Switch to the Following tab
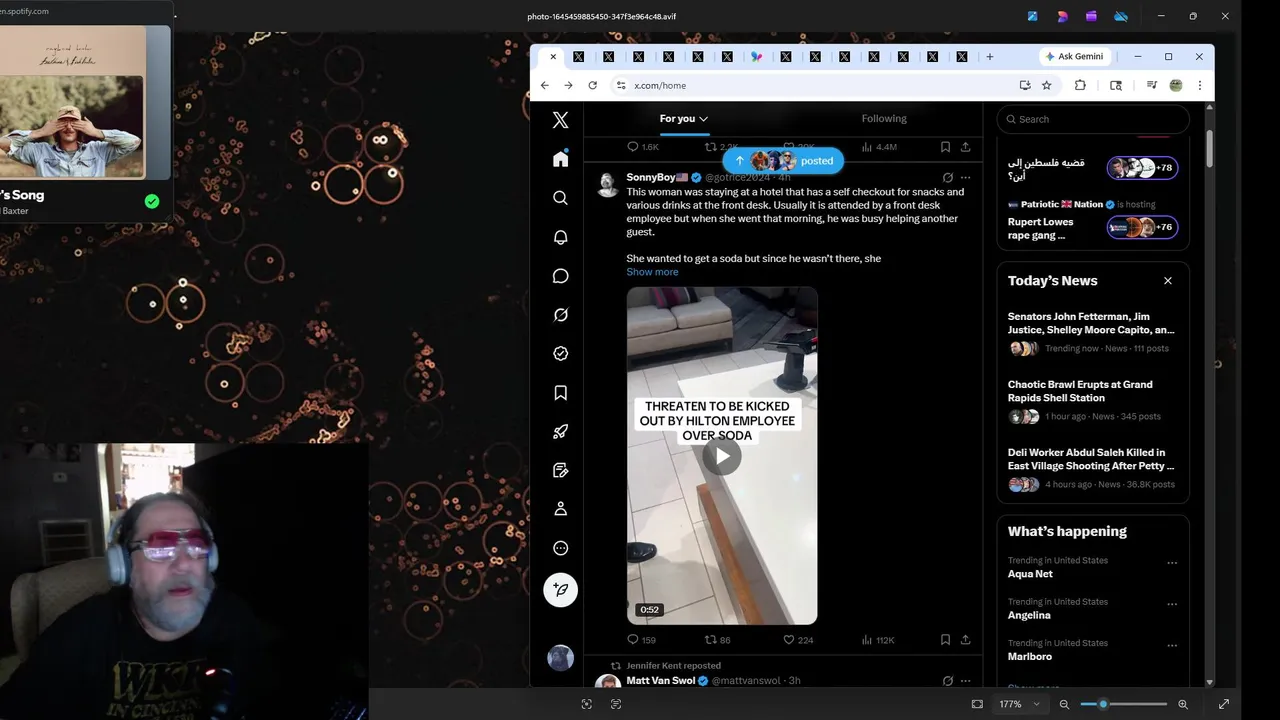Screen dimensions: 1280x720 884,118
